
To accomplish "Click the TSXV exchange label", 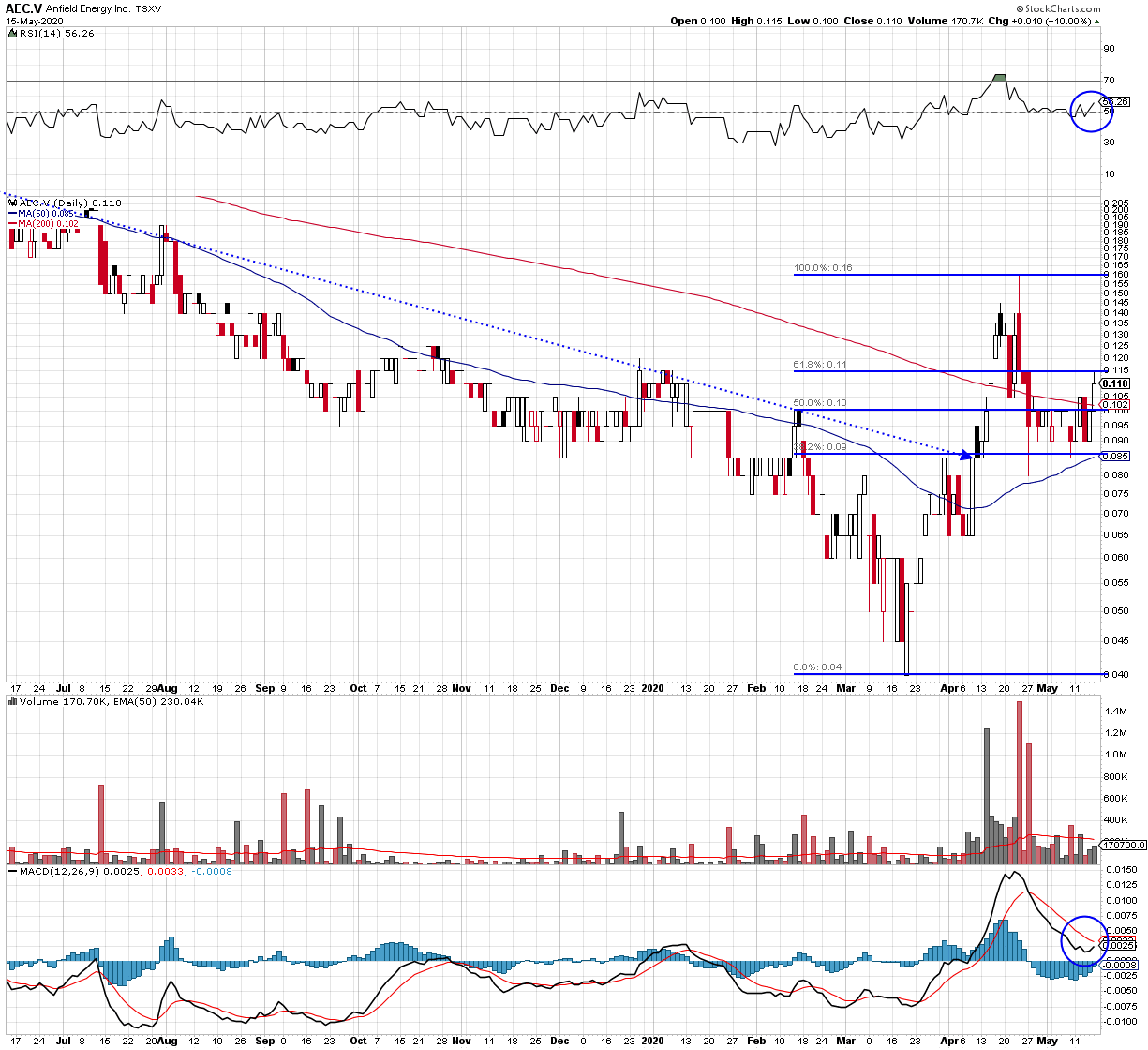I will [x=147, y=8].
